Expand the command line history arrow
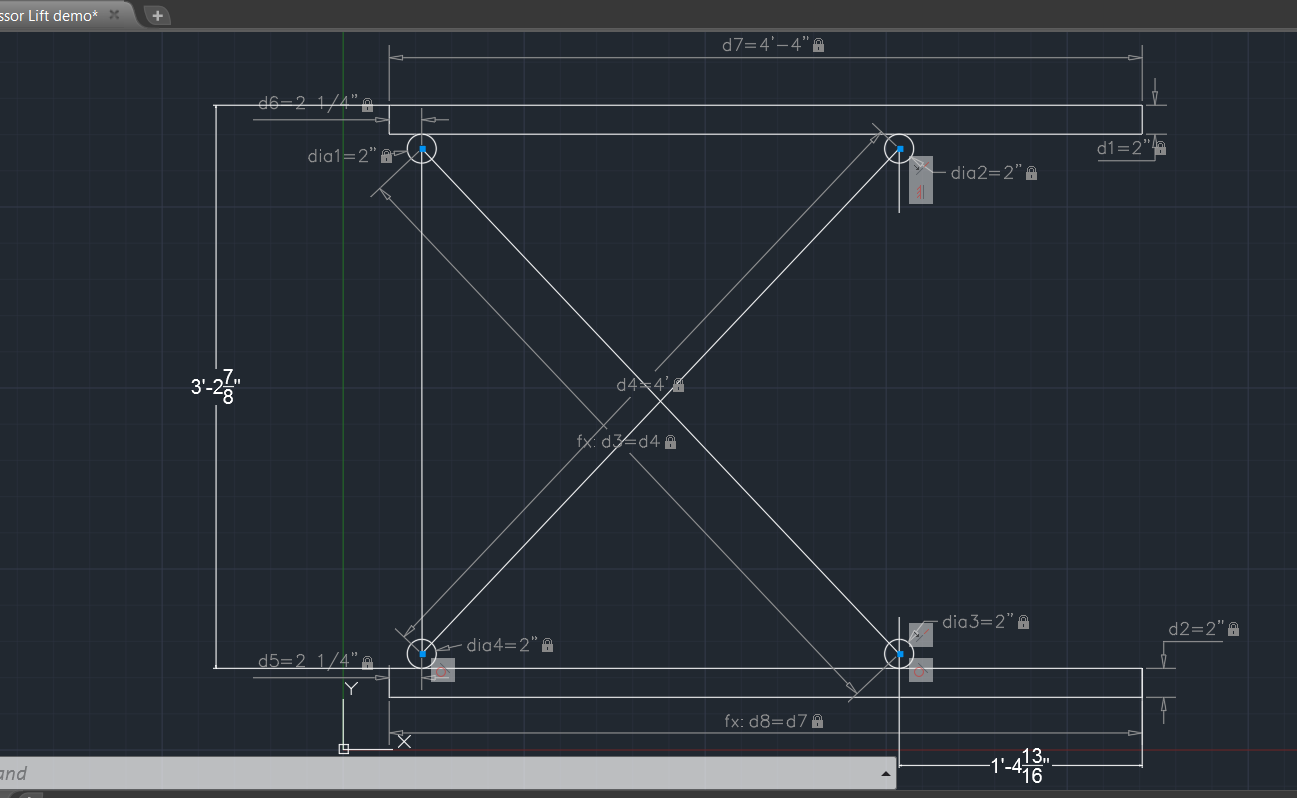The width and height of the screenshot is (1297, 798). coord(886,774)
